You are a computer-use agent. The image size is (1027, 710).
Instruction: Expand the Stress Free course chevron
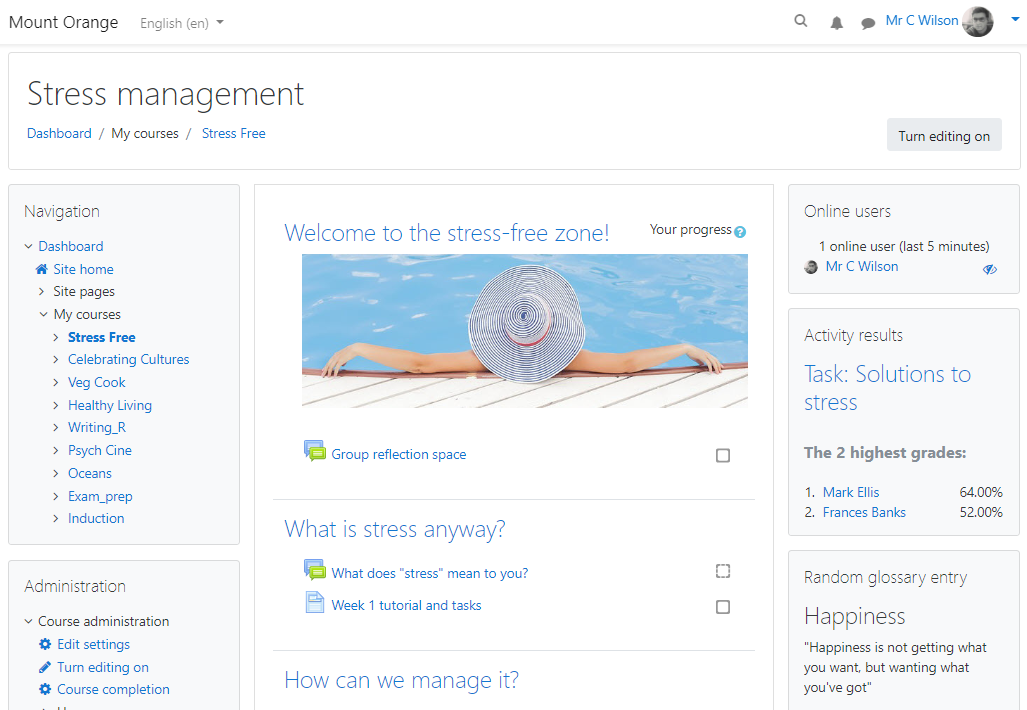[x=56, y=337]
